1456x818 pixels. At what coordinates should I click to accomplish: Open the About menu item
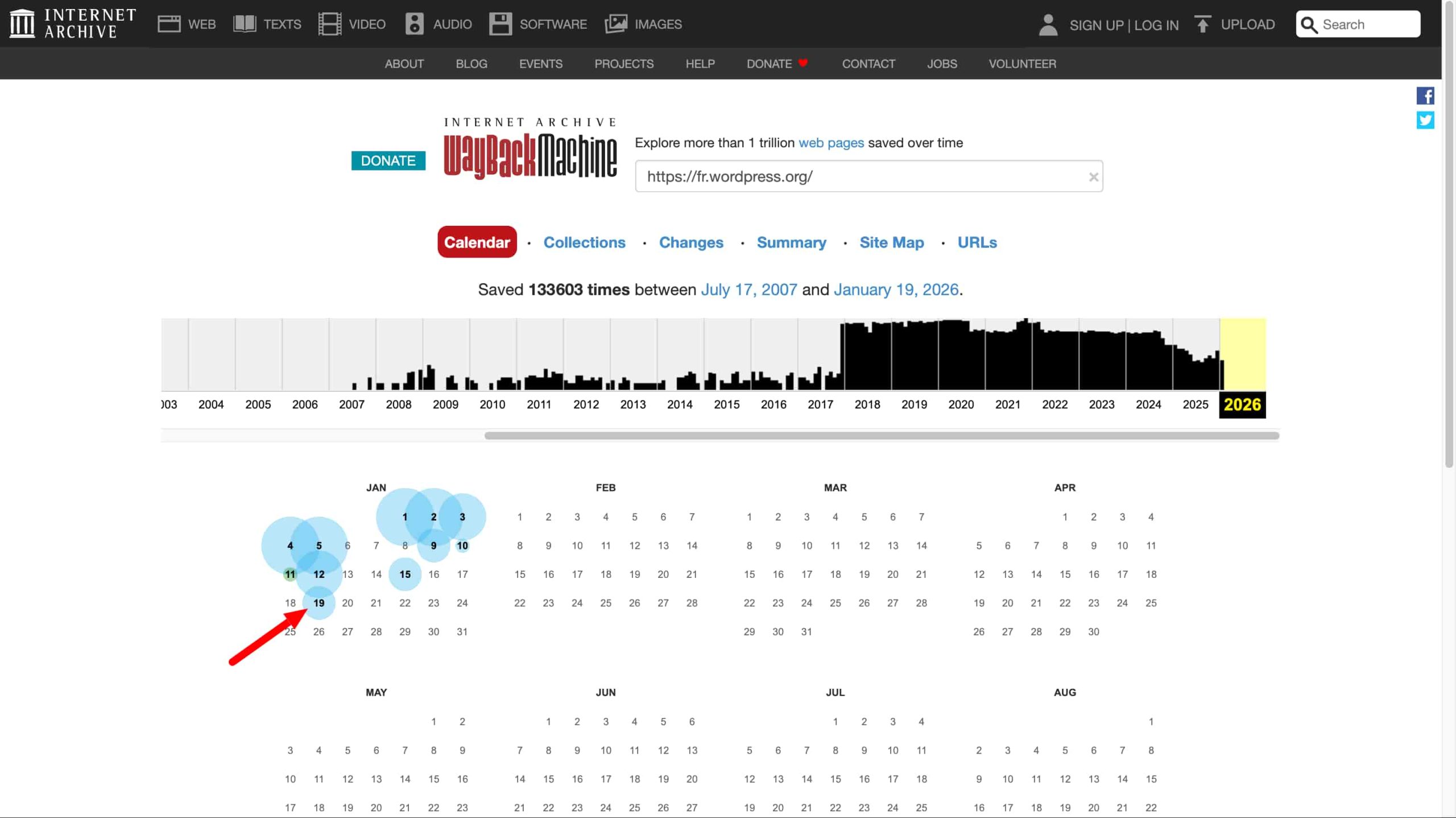404,64
